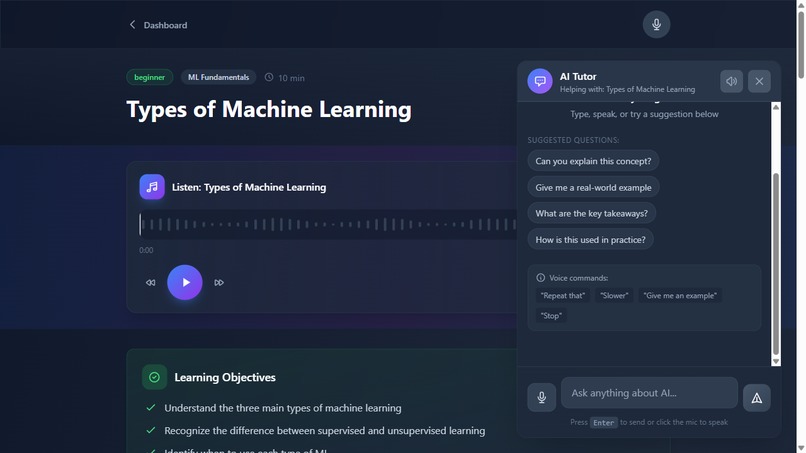Click the back chevron beside Dashboard

132,25
